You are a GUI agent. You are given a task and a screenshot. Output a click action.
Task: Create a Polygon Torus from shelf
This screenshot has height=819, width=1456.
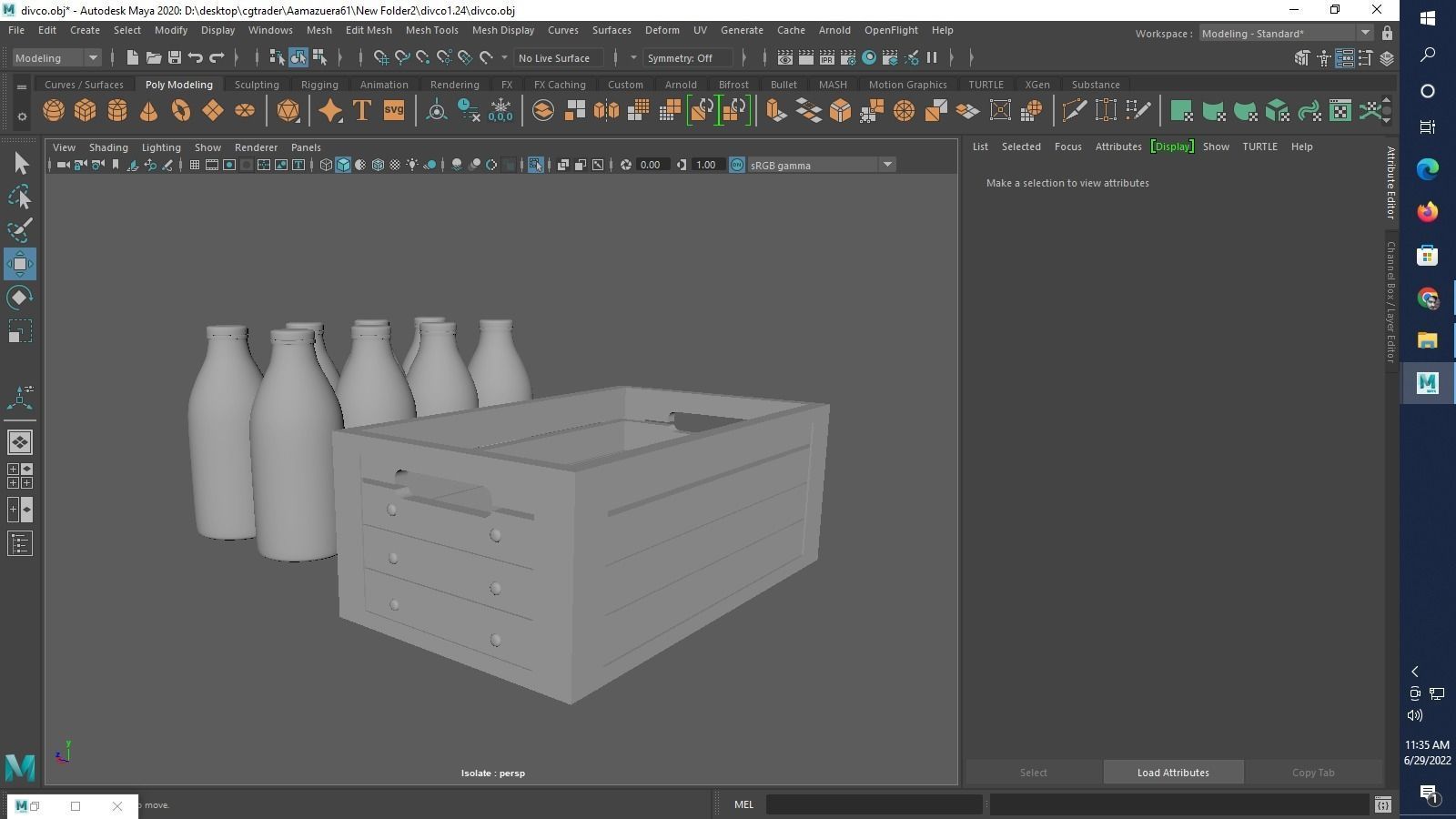point(181,111)
